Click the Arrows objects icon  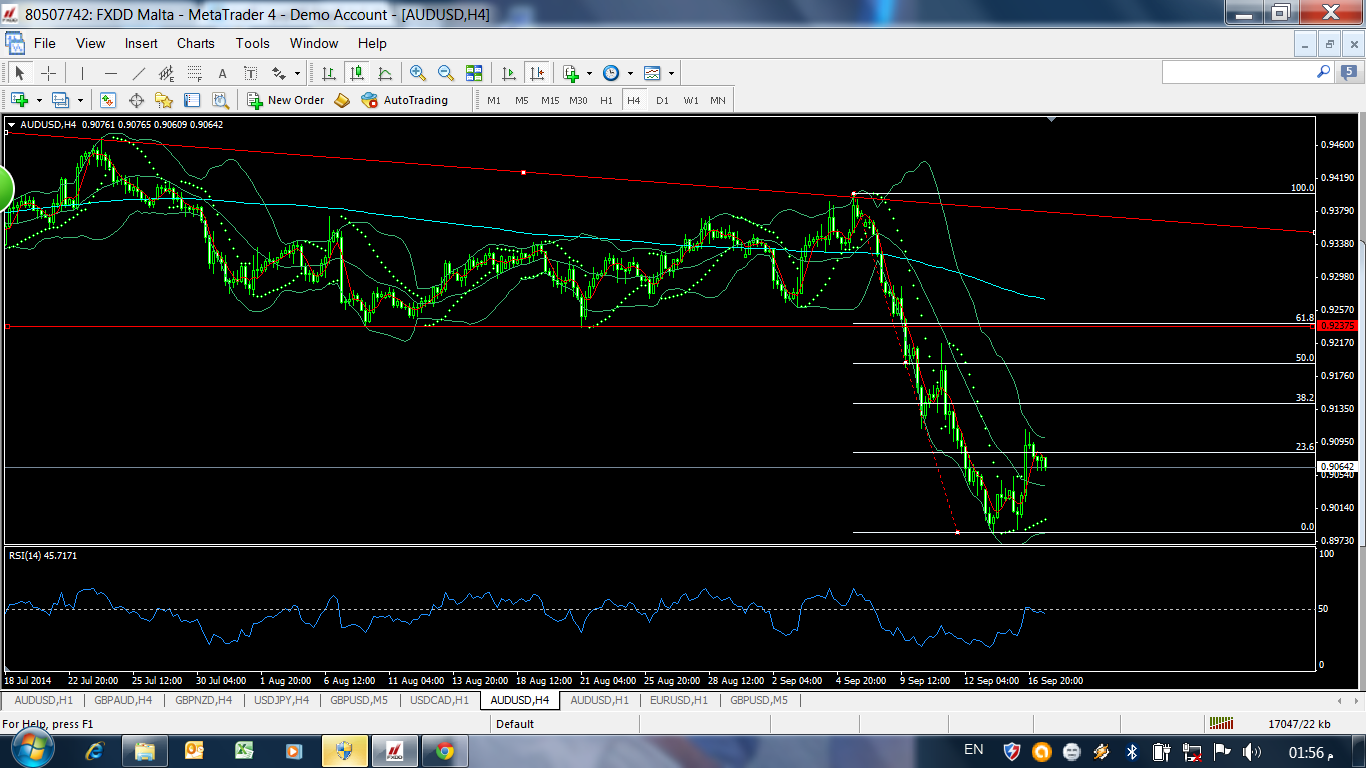click(280, 73)
